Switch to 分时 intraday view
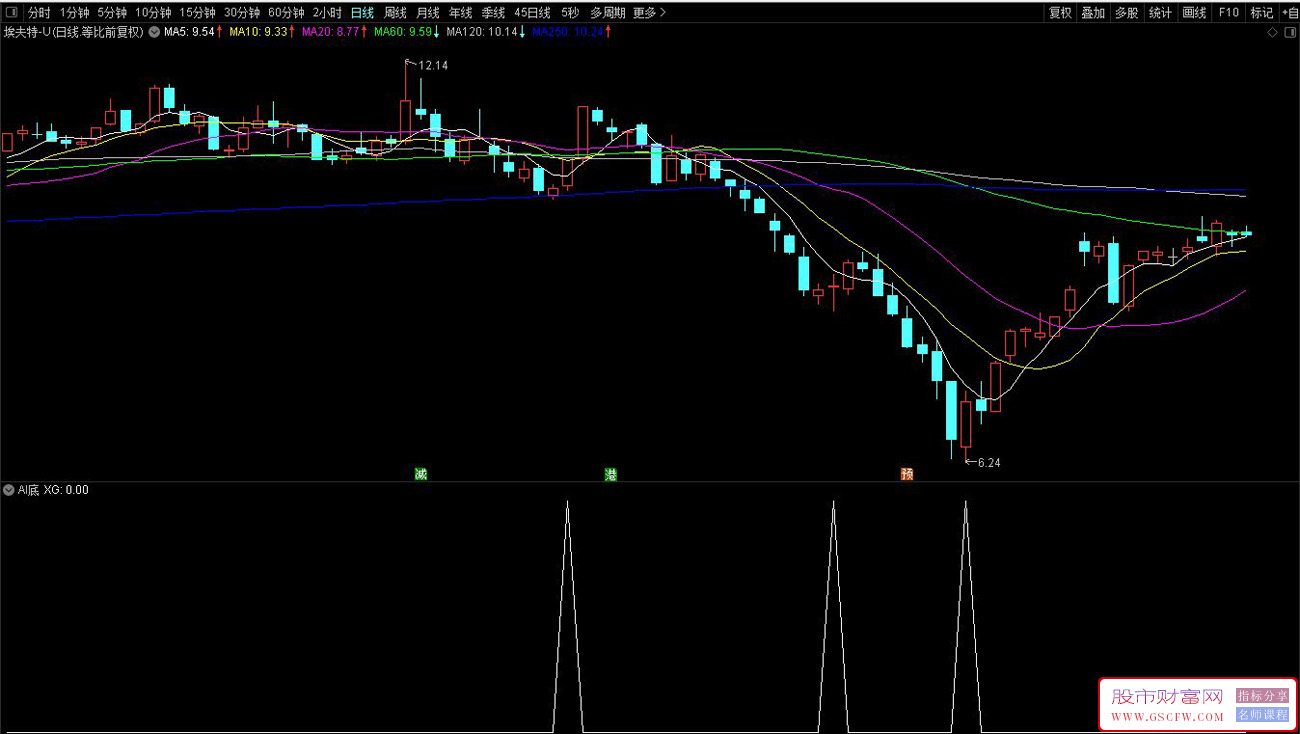1300x734 pixels. click(x=38, y=13)
